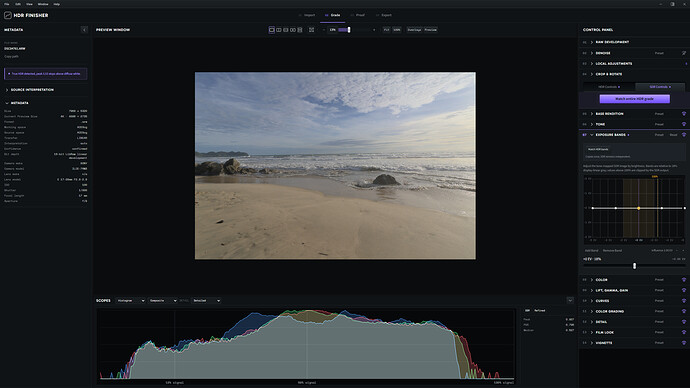Click Curves row purple bypass icon
The image size is (690, 388).
(x=684, y=301)
